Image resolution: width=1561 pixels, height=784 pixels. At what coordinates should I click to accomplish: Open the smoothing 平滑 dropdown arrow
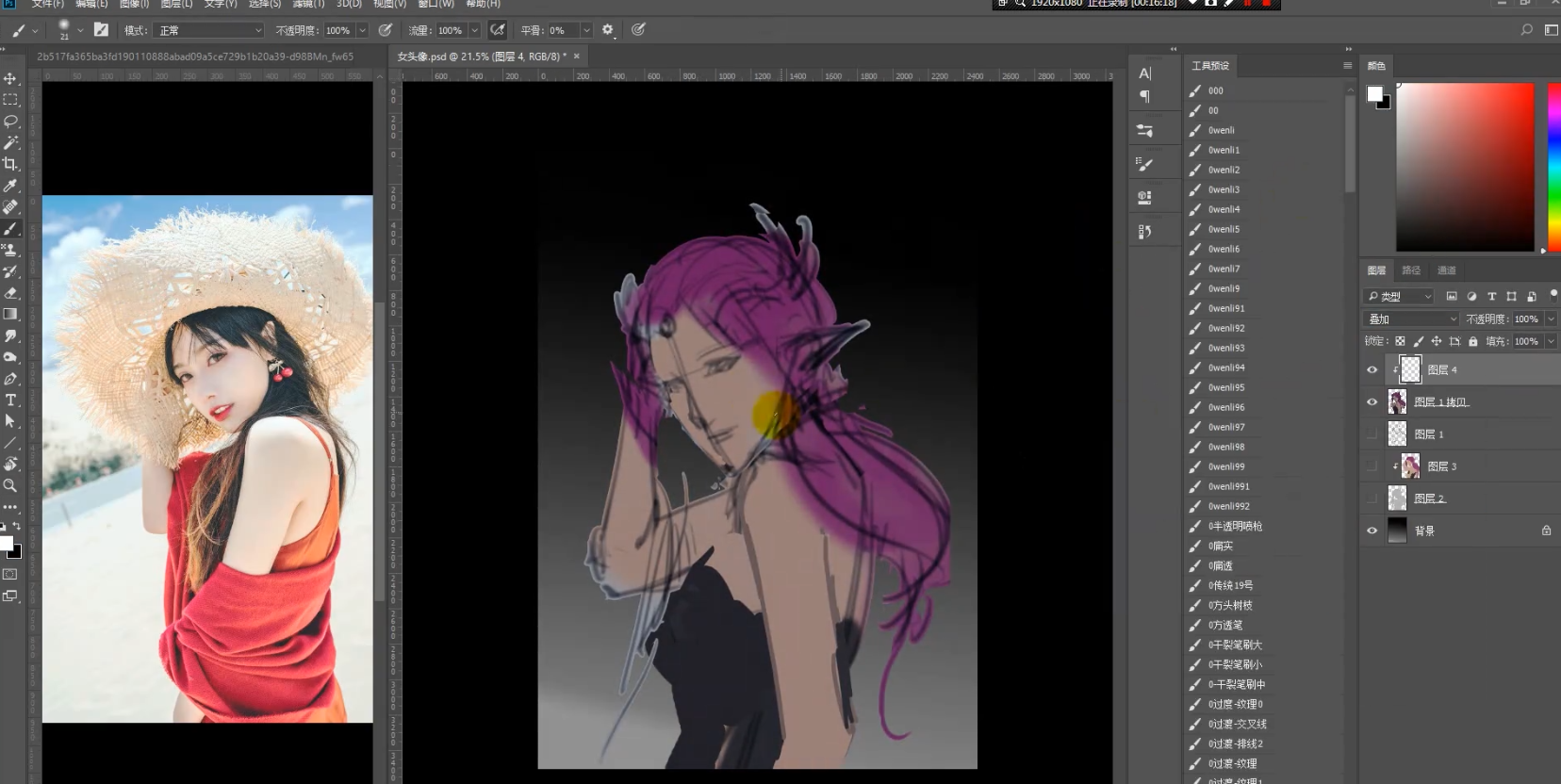coord(586,30)
